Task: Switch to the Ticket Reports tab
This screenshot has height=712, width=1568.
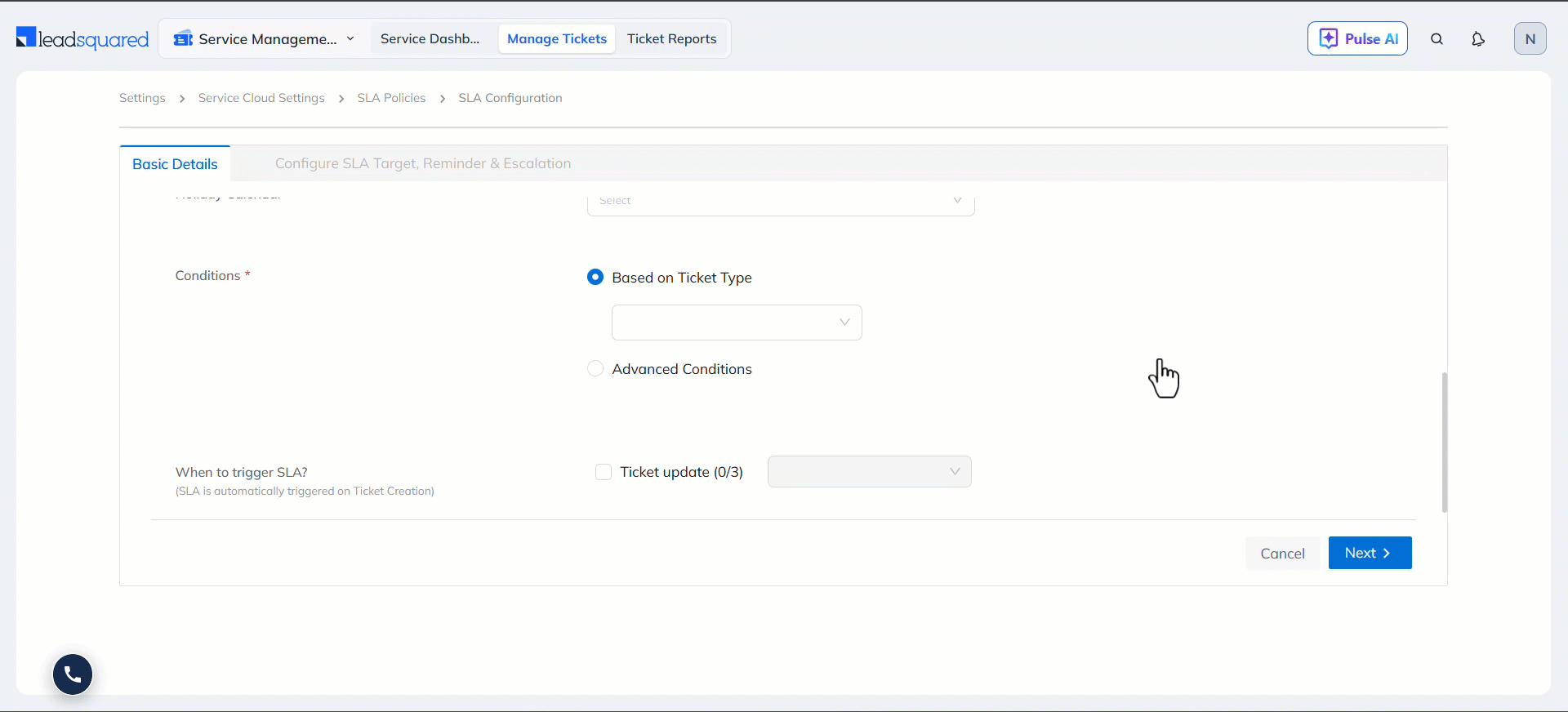Action: tap(672, 38)
